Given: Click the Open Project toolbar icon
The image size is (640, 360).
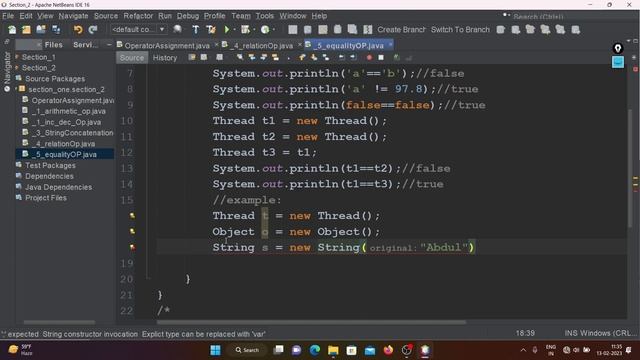Looking at the screenshot, I should pos(41,30).
